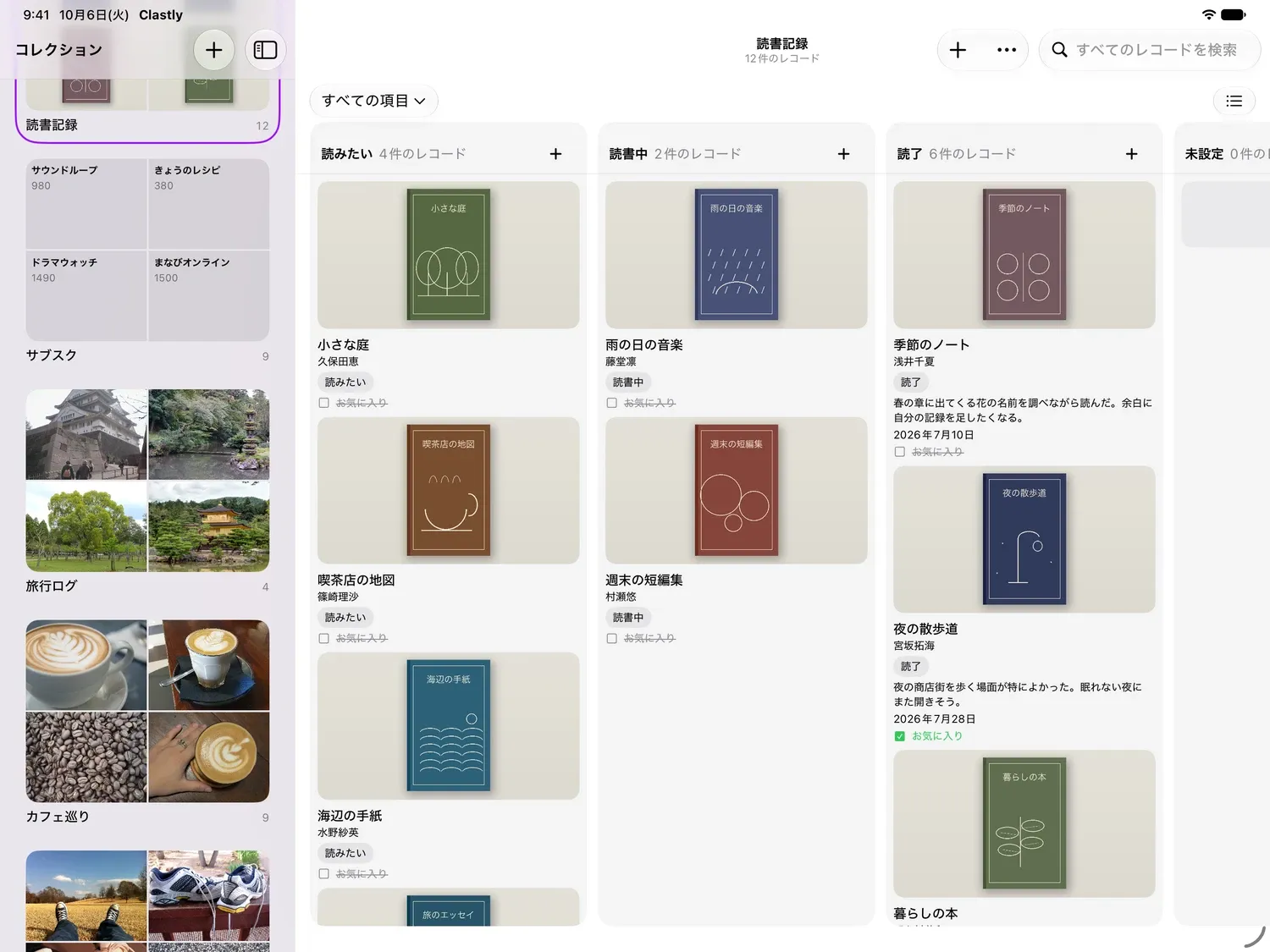Switch to list view icon
Screen dimensions: 1270x952
tap(1234, 101)
